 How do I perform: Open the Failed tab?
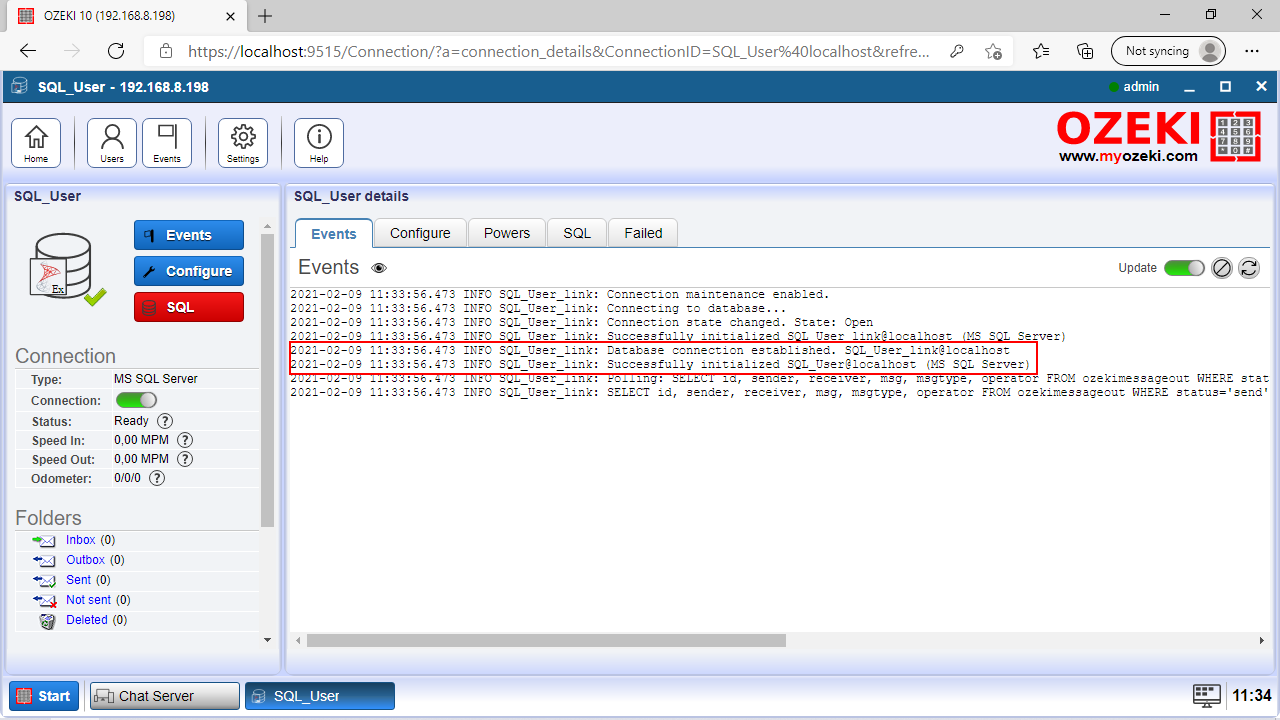click(643, 233)
